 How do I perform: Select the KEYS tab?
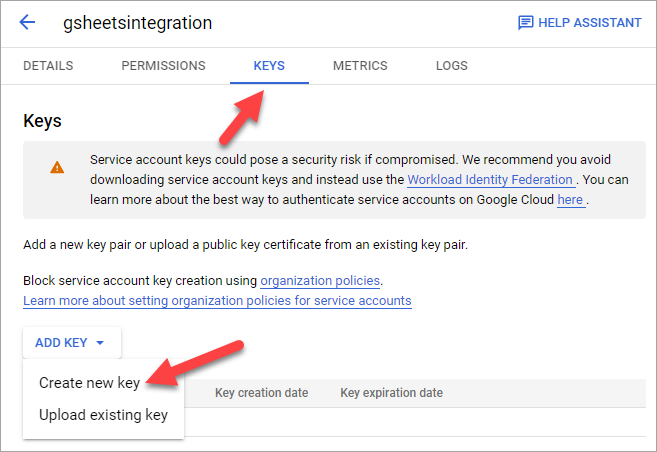tap(269, 66)
